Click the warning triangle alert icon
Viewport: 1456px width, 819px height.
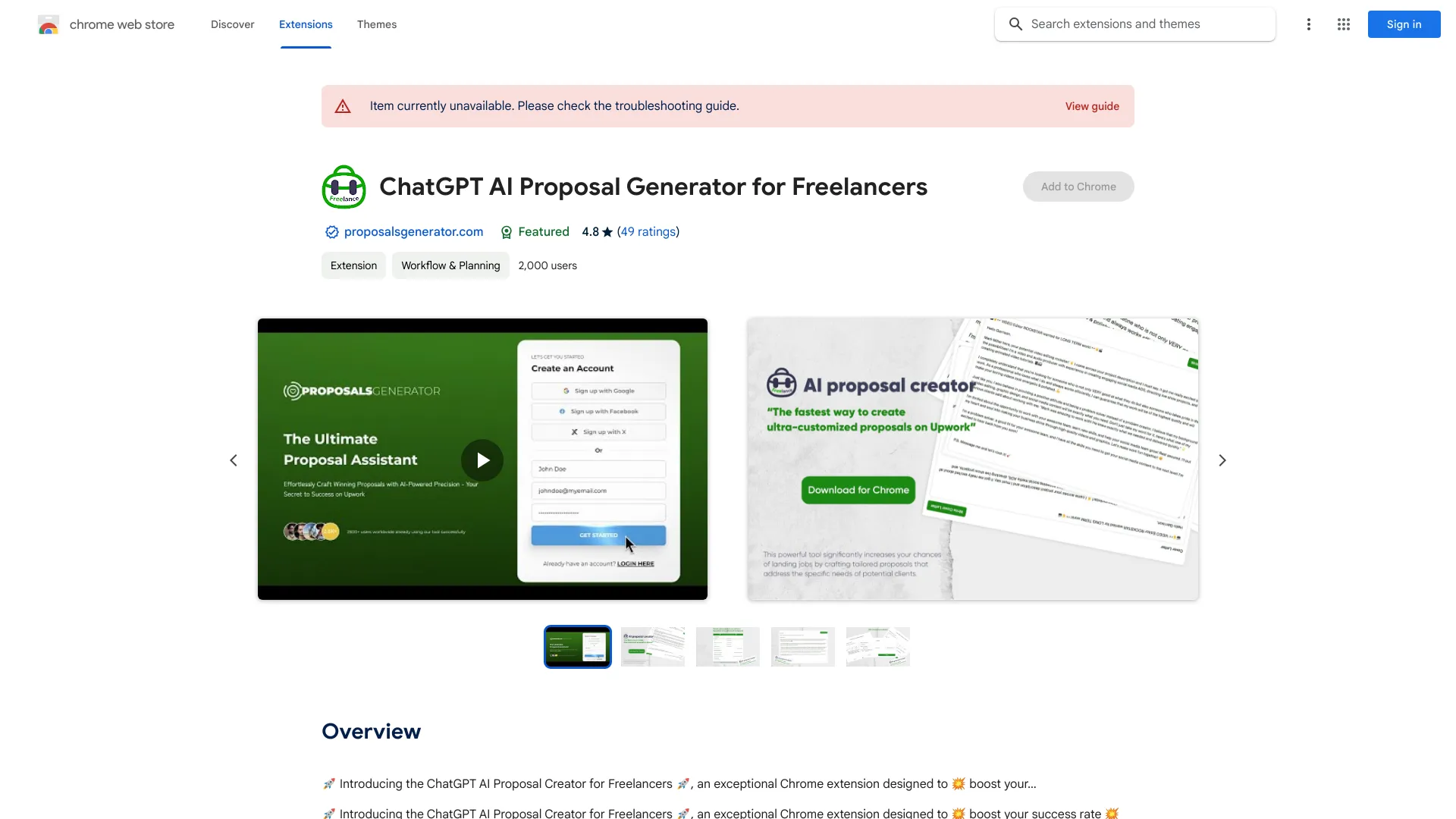(x=344, y=106)
